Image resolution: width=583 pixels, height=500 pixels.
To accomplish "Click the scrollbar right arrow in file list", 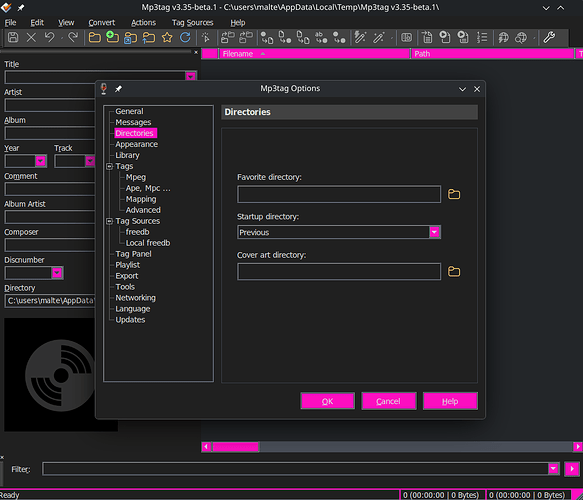I will tap(578, 446).
